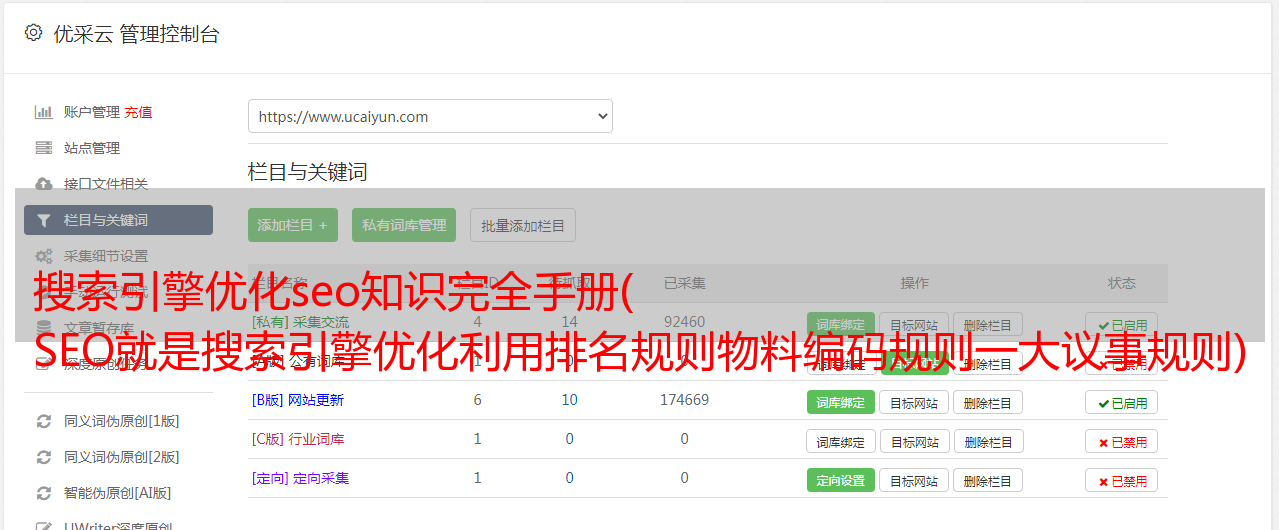Click the [C版] 行业词库 column name
This screenshot has height=530, width=1279.
298,439
